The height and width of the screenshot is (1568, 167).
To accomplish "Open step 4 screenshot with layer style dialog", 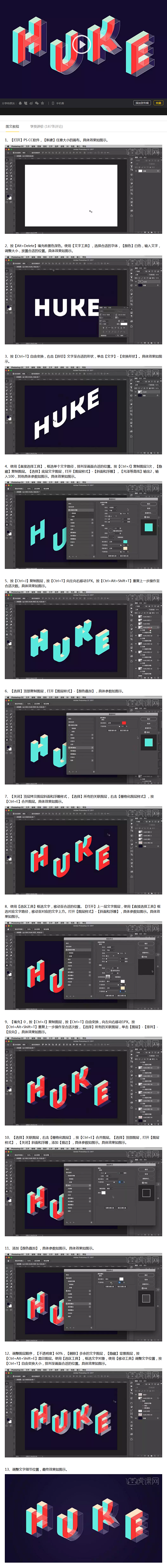I will pos(83,525).
